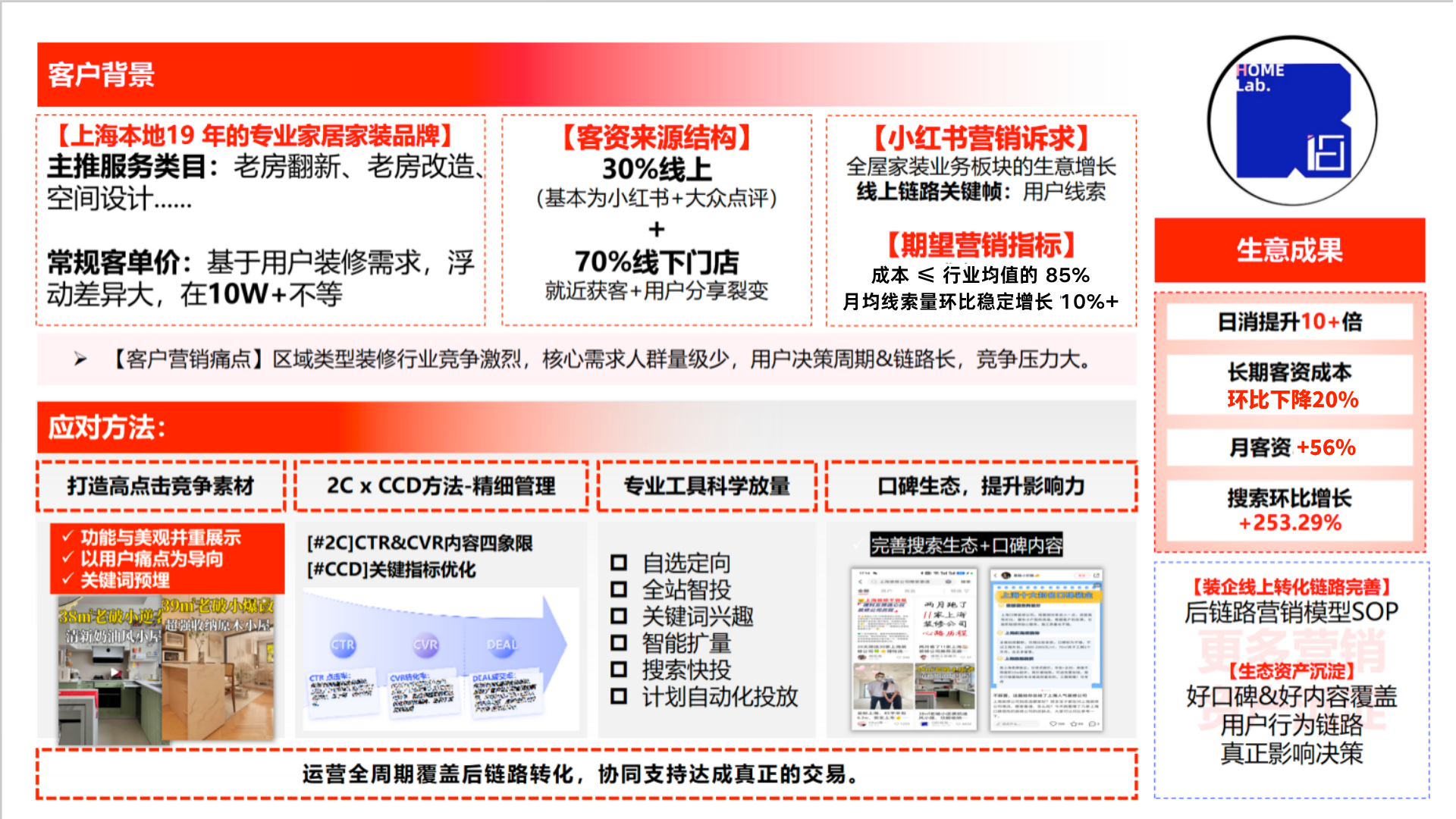Tick the 全站智投 checkbox

[x=619, y=589]
